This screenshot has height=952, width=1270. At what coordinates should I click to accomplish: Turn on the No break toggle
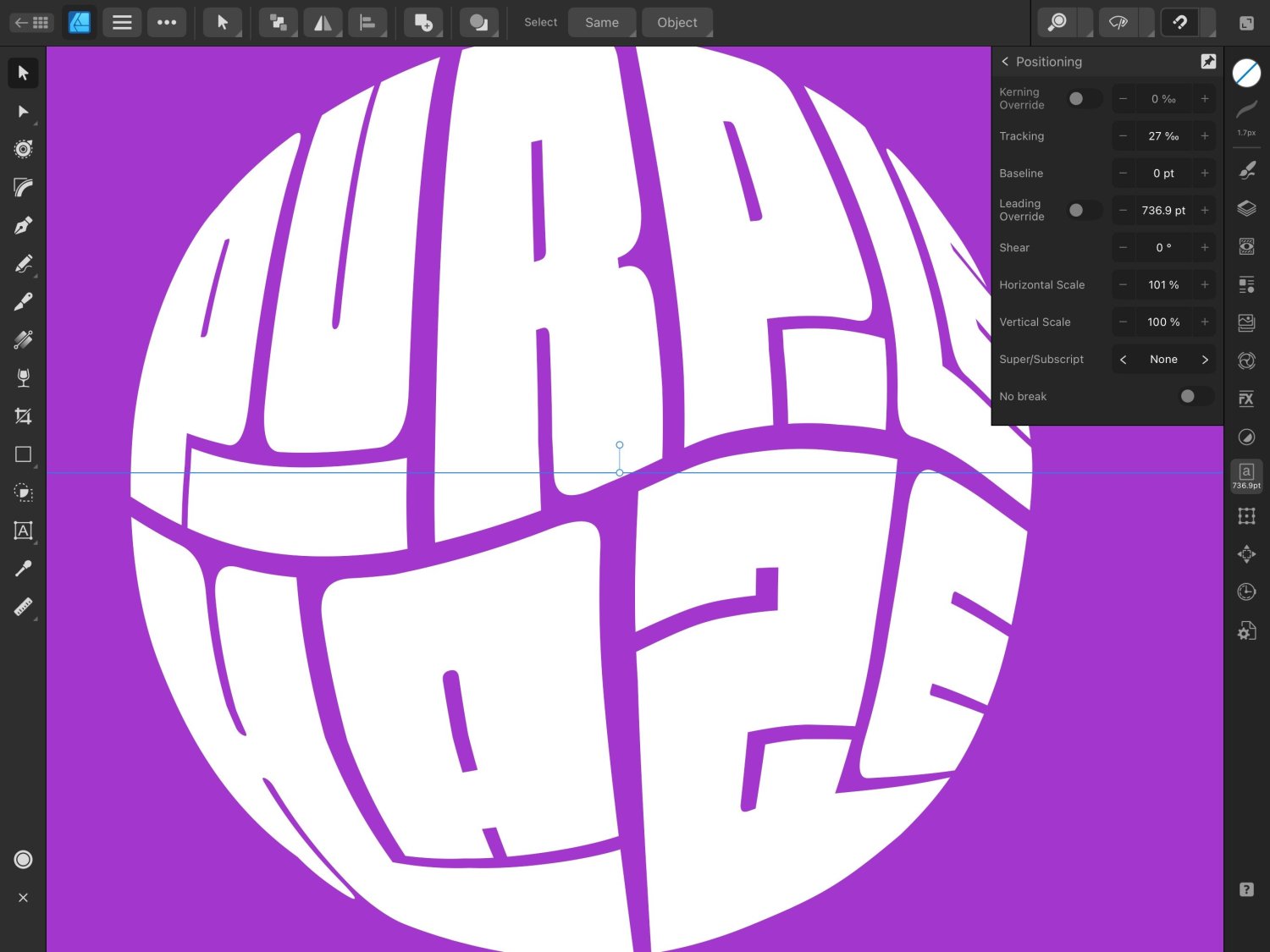[x=1195, y=396]
